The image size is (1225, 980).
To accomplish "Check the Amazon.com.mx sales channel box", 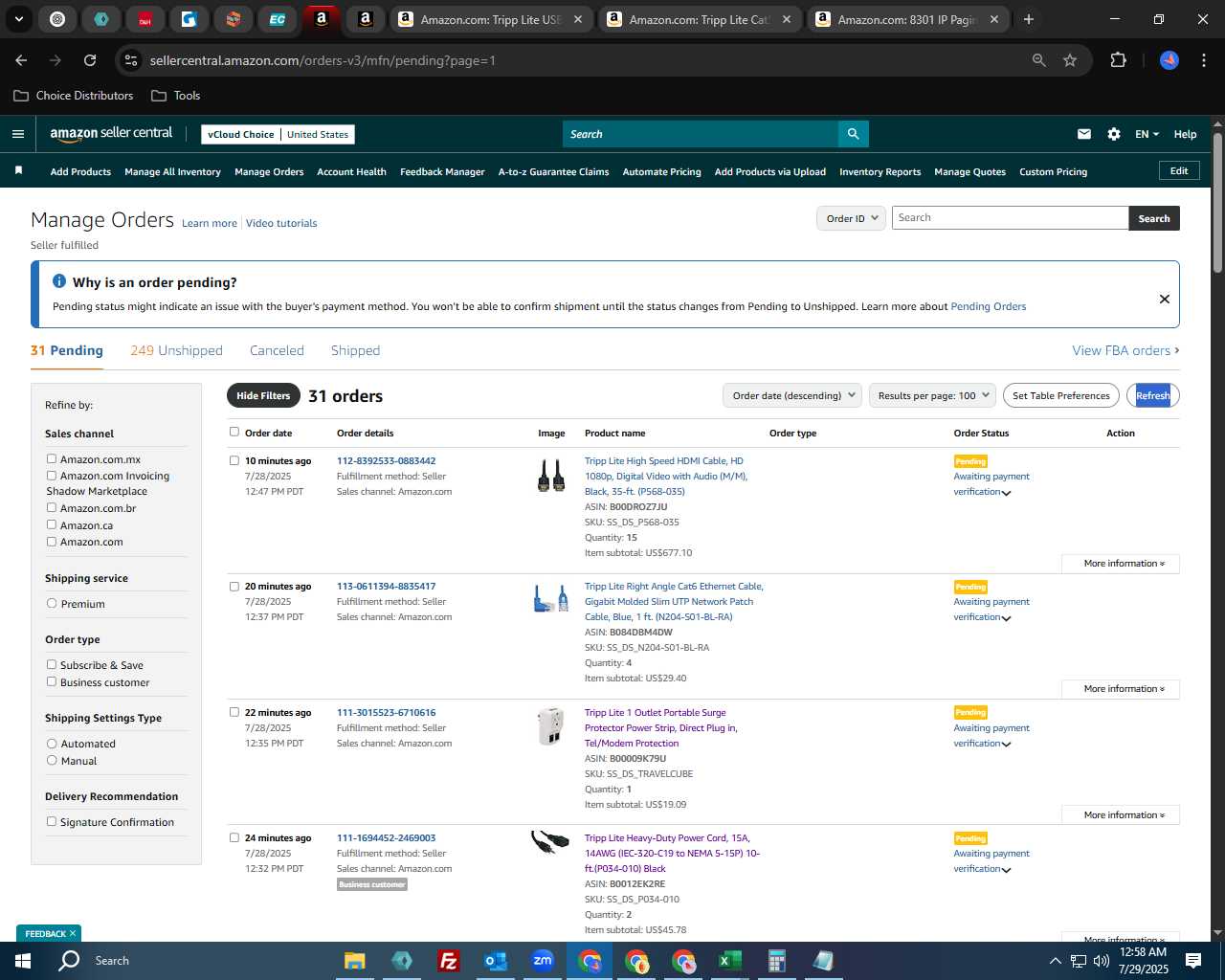I will [x=52, y=458].
